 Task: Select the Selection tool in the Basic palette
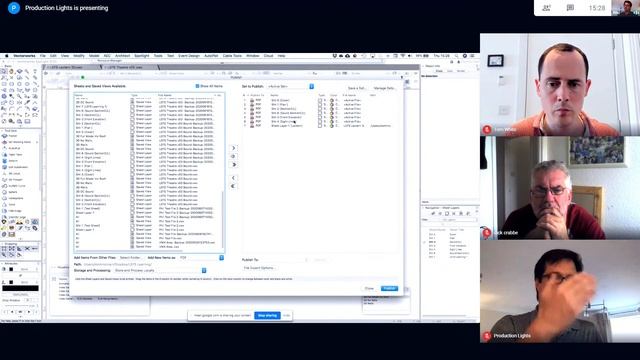pyautogui.click(x=4, y=71)
